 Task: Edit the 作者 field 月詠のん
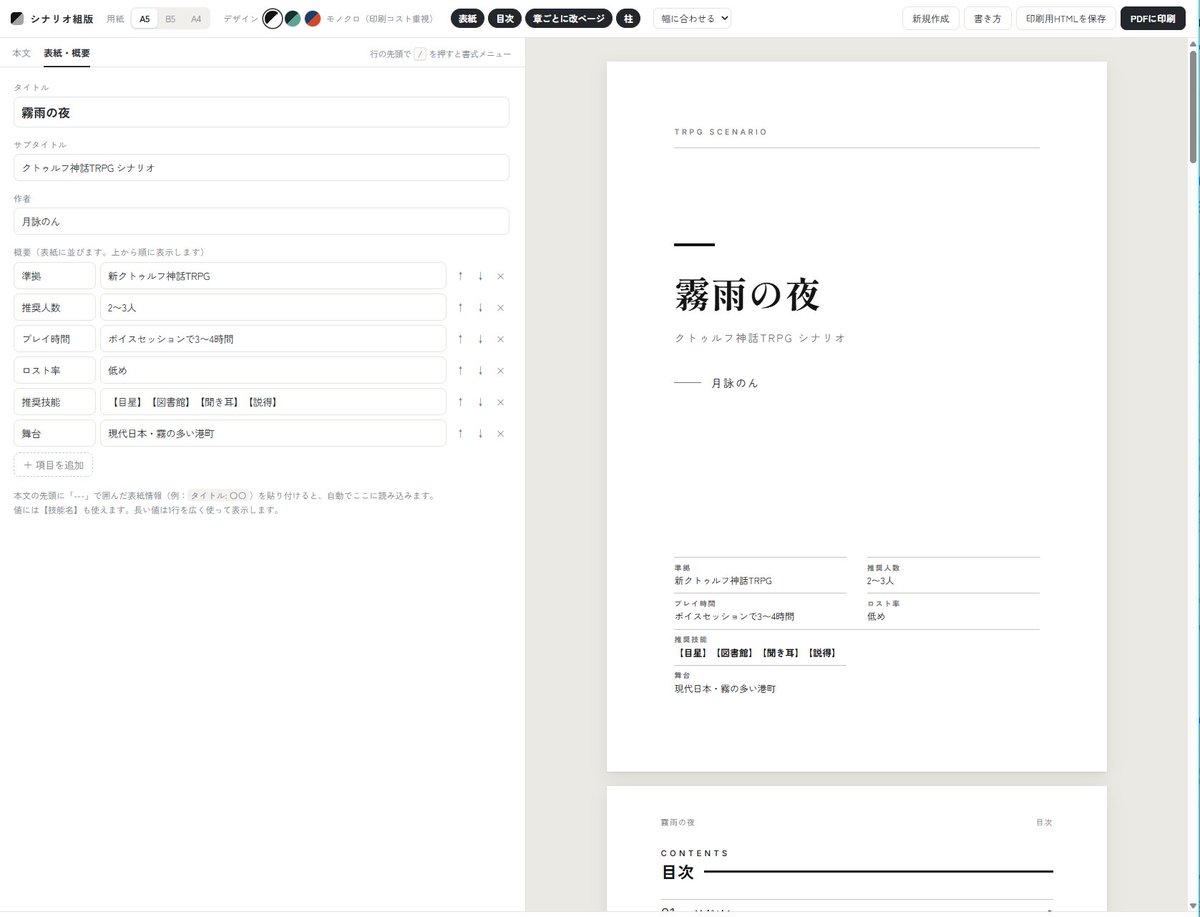click(261, 221)
